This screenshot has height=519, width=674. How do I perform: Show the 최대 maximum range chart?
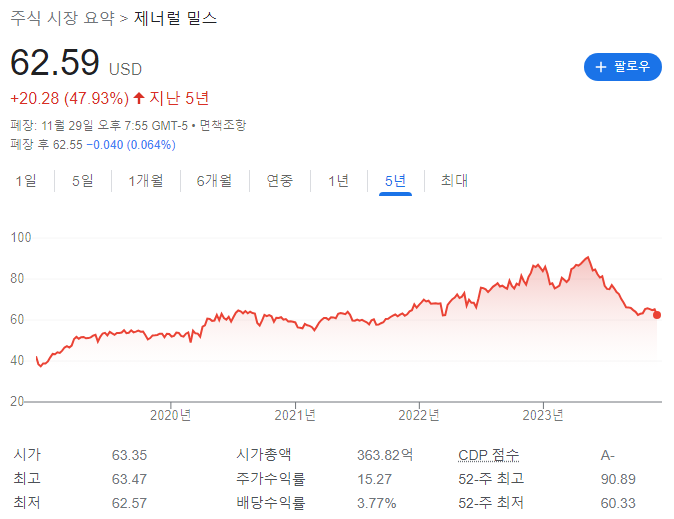coord(454,181)
